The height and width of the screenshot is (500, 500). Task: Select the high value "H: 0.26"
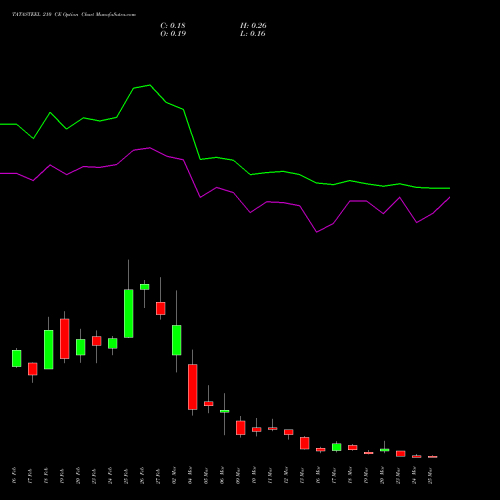pos(253,26)
